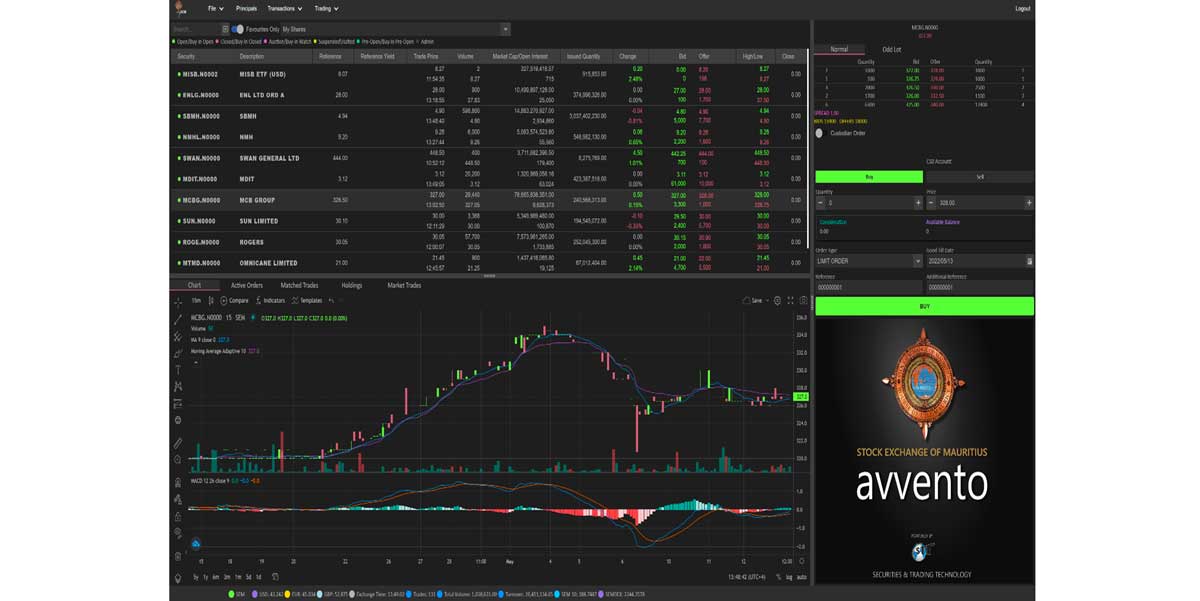The width and height of the screenshot is (1200, 601).
Task: Expand the My Shares watchlist dropdown
Action: pos(505,29)
